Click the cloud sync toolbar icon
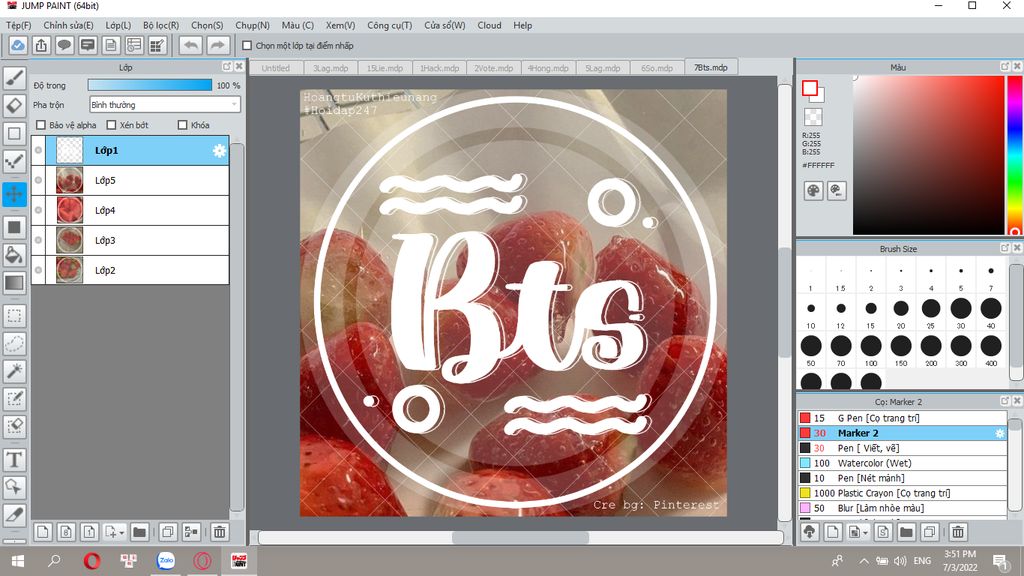The height and width of the screenshot is (576, 1024). tap(18, 46)
